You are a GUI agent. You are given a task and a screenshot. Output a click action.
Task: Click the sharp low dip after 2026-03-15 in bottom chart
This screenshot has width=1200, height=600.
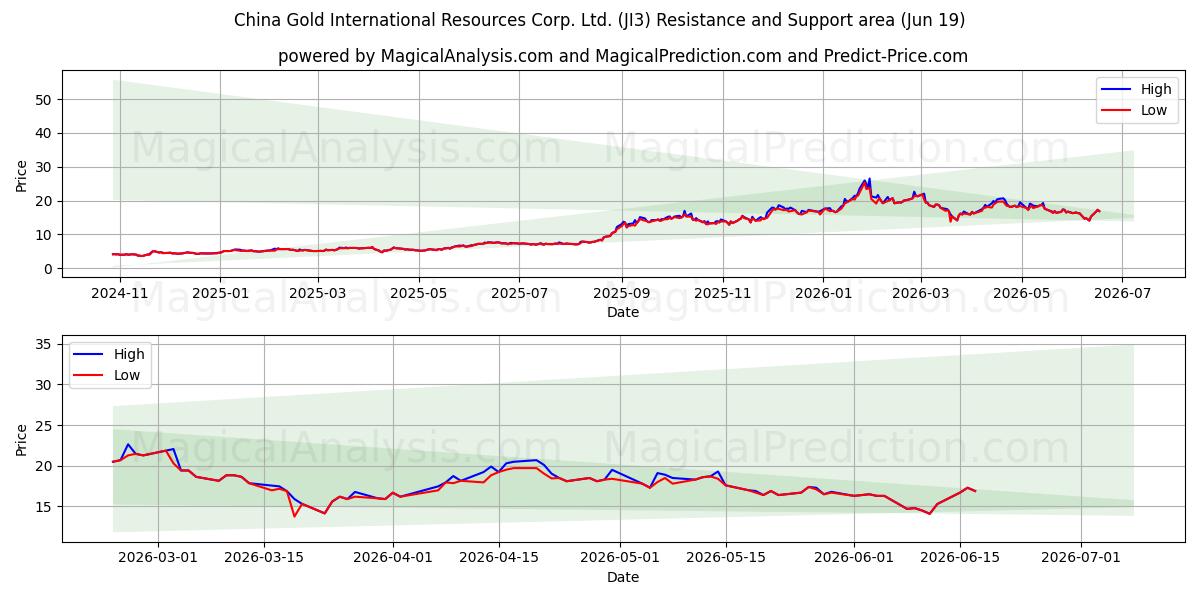(x=294, y=516)
